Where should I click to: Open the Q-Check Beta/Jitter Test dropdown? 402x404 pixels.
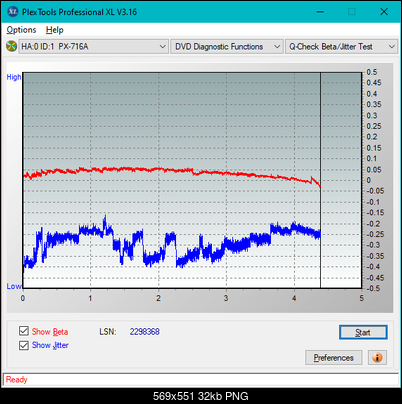tap(341, 47)
